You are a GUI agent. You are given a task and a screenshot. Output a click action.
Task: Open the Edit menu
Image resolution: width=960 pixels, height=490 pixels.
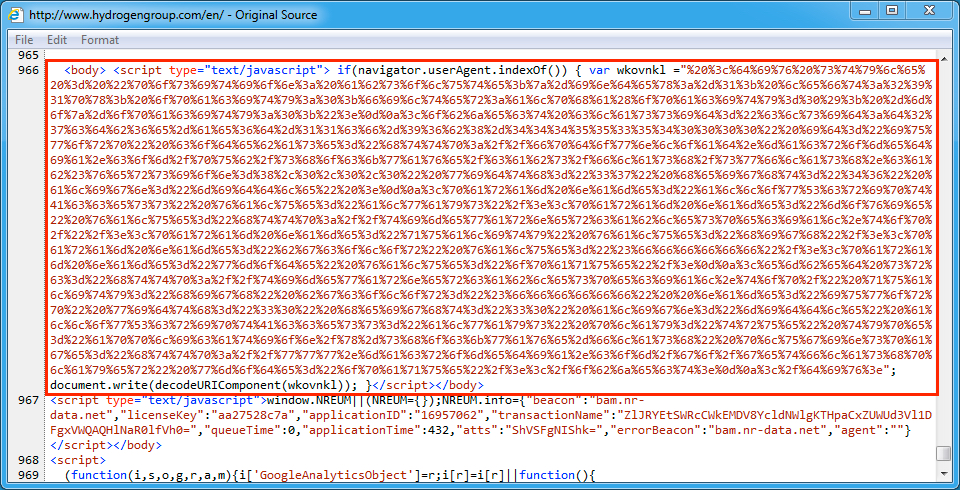tap(57, 40)
